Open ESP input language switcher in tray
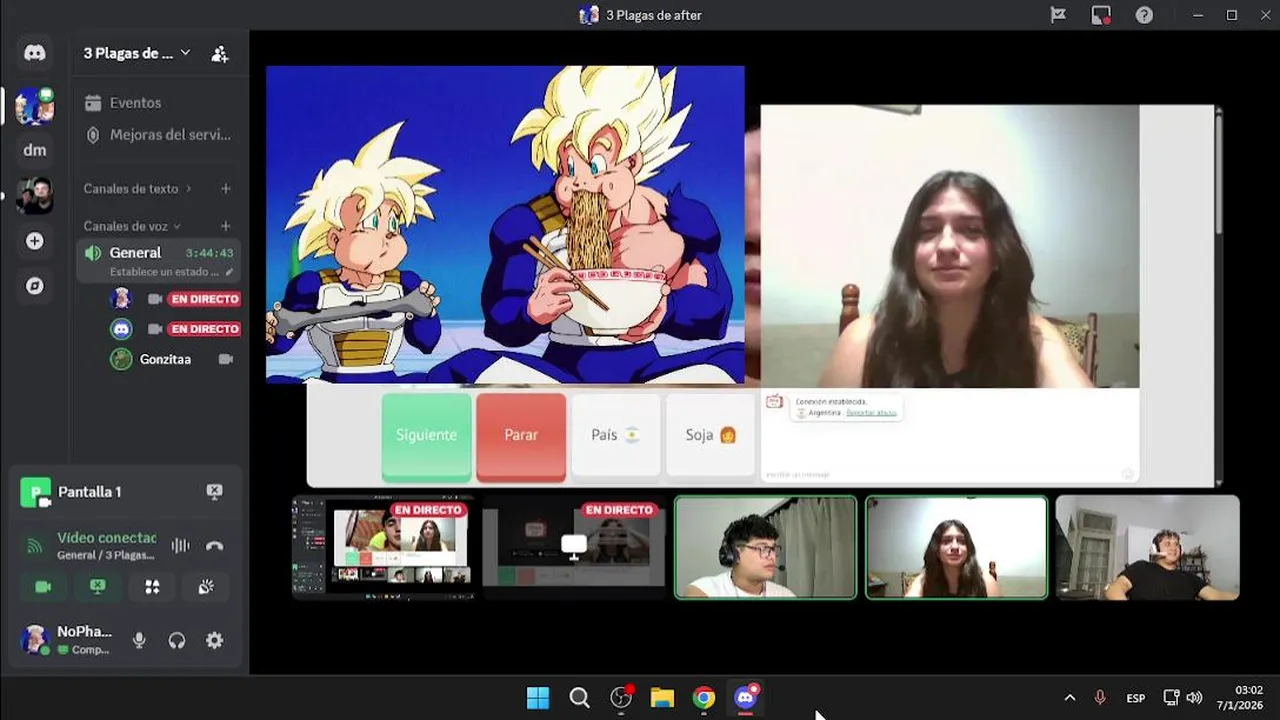This screenshot has height=720, width=1280. click(x=1136, y=698)
